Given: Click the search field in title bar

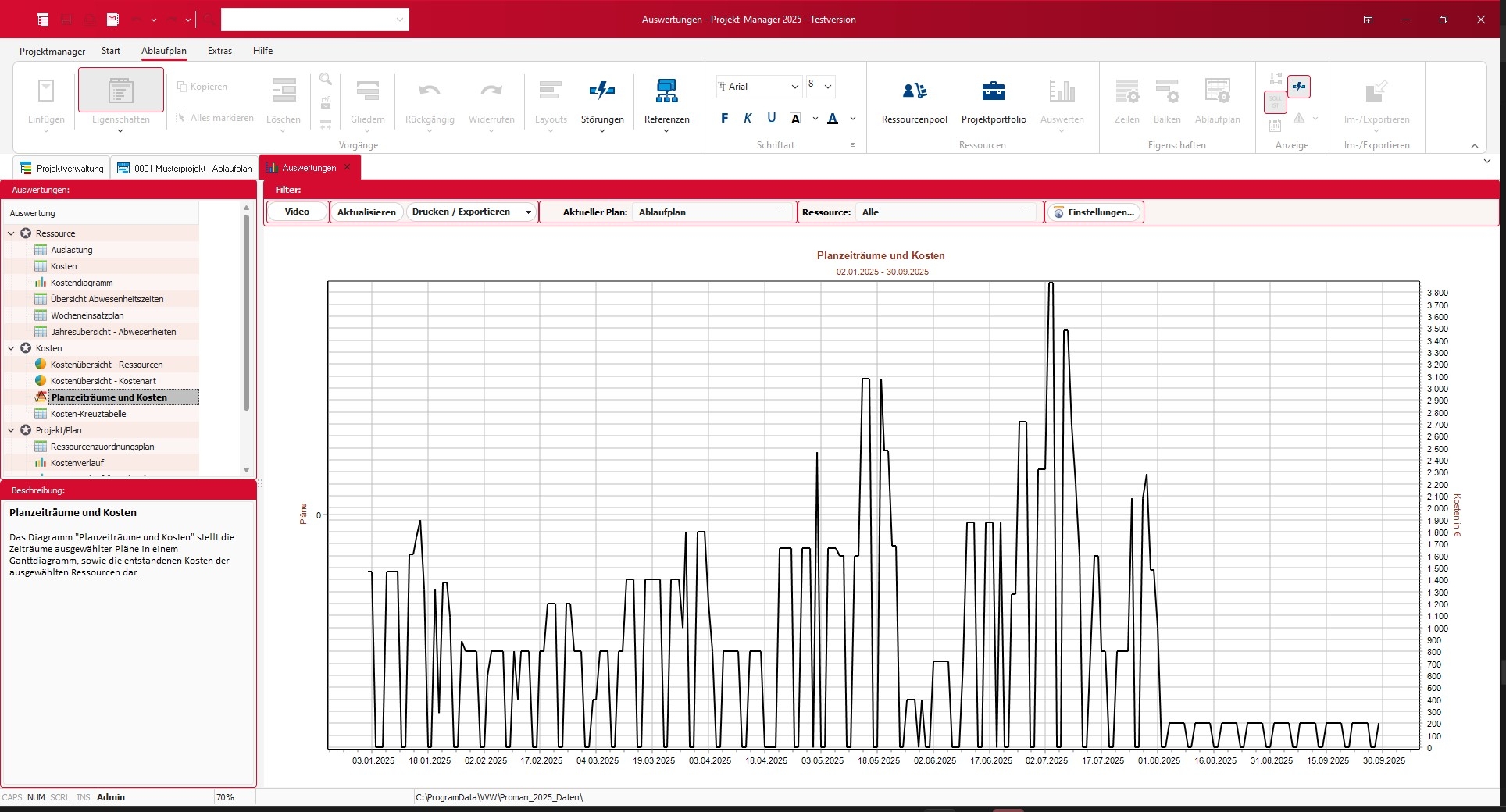Looking at the screenshot, I should click(314, 20).
